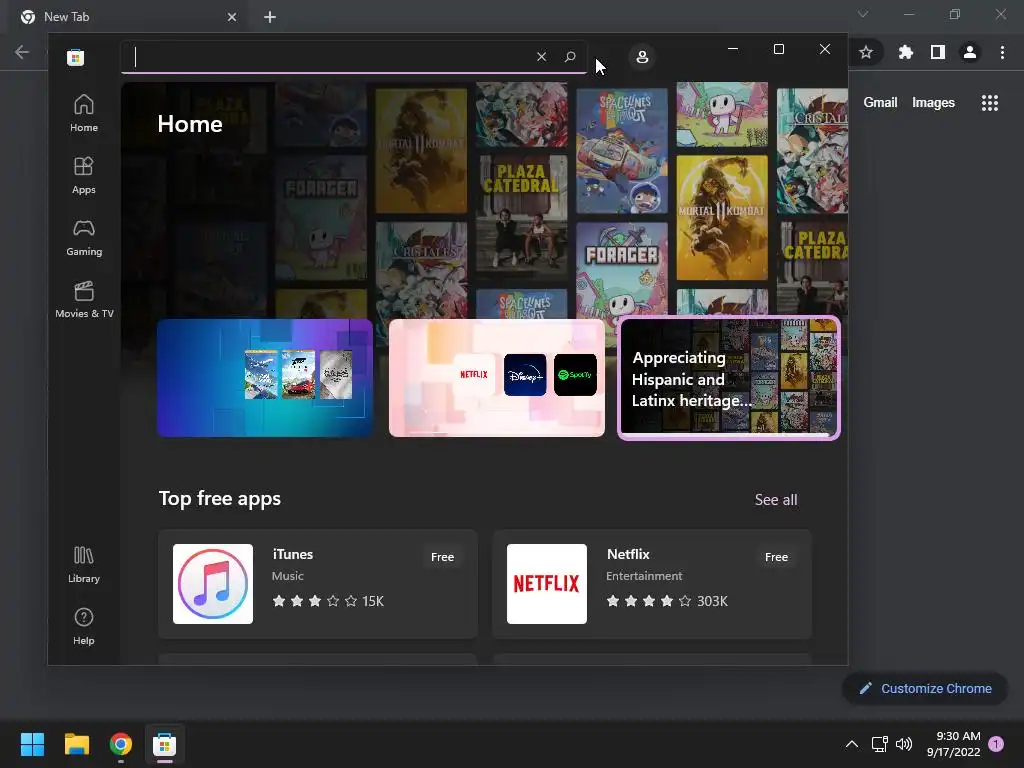
Task: Open Chrome extensions puzzle icon
Action: coord(906,52)
